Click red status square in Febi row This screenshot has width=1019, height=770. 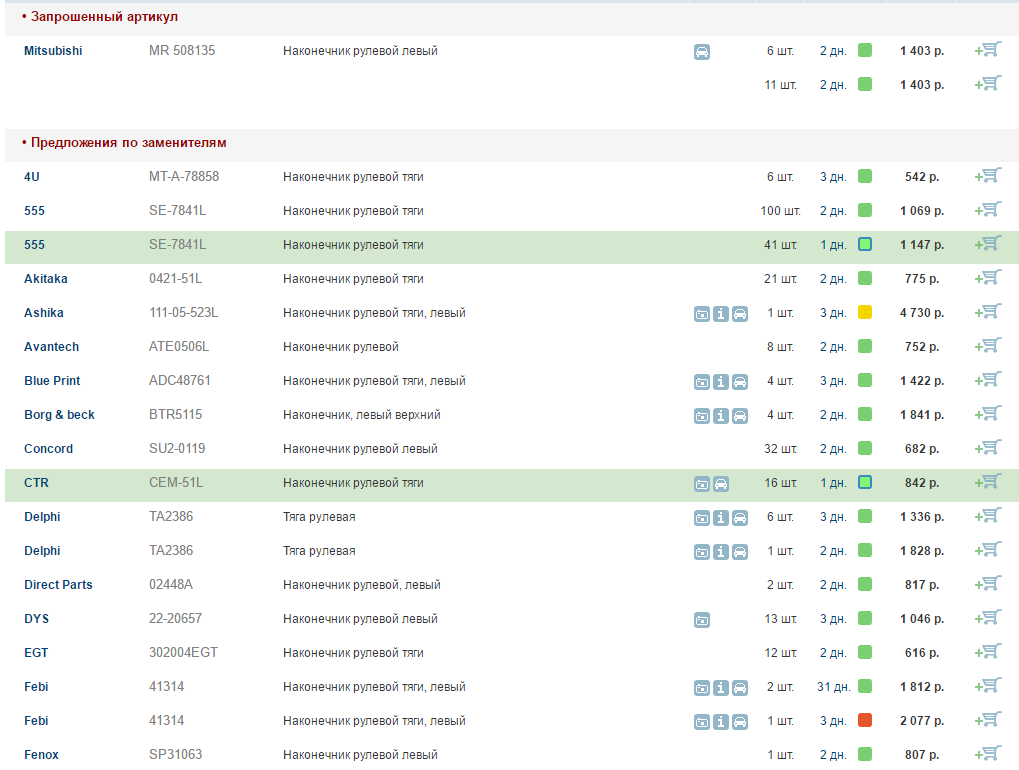pyautogui.click(x=865, y=721)
